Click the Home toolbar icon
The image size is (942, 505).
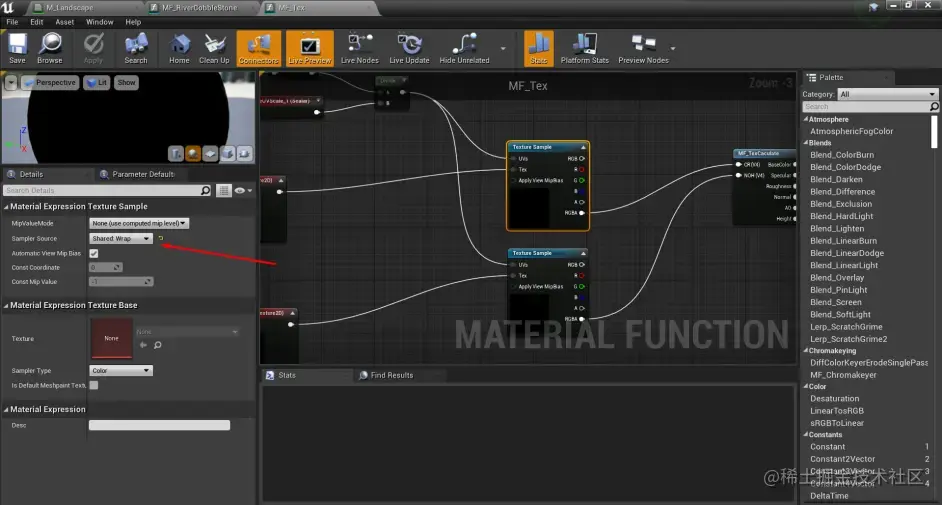(179, 48)
